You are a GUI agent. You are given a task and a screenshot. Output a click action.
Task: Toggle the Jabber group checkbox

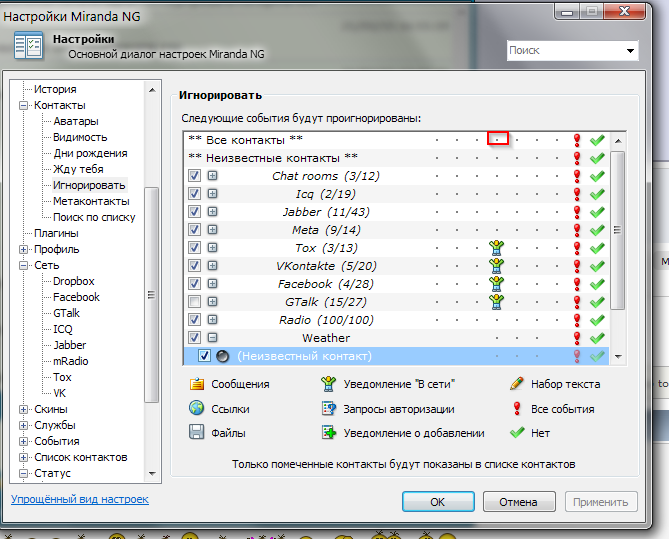point(195,211)
